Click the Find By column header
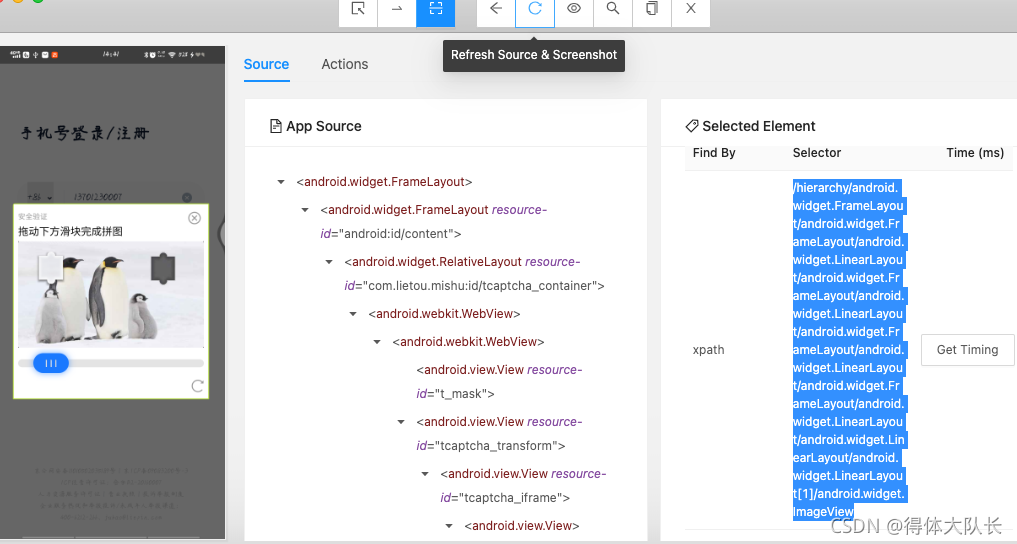The image size is (1017, 544). (x=713, y=153)
